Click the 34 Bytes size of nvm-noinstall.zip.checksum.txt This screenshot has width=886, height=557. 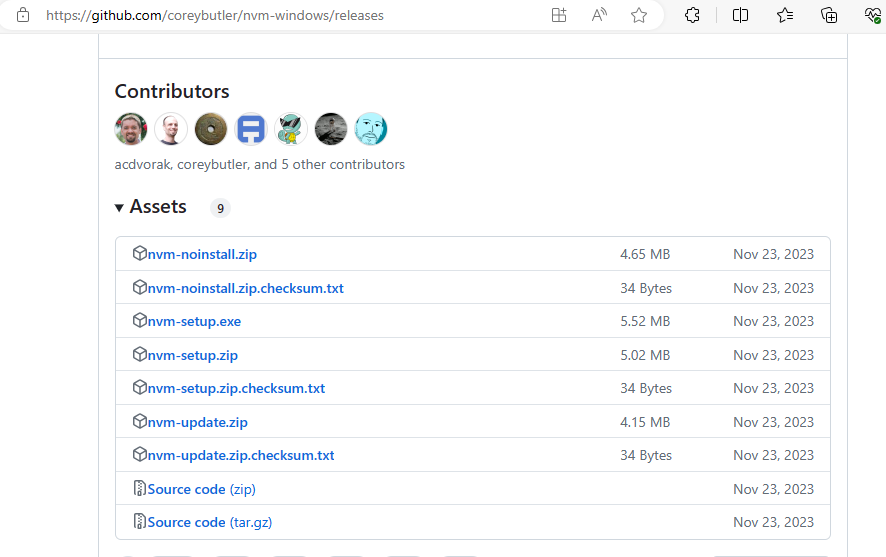click(x=646, y=288)
